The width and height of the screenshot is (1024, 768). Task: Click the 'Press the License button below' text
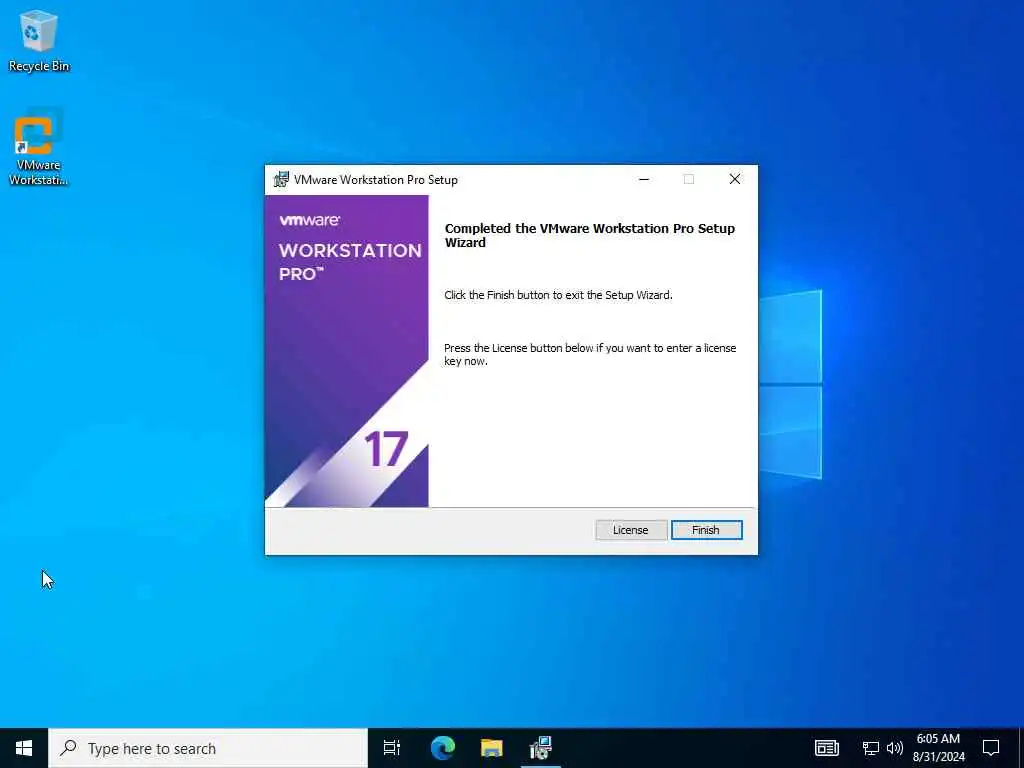click(x=590, y=355)
